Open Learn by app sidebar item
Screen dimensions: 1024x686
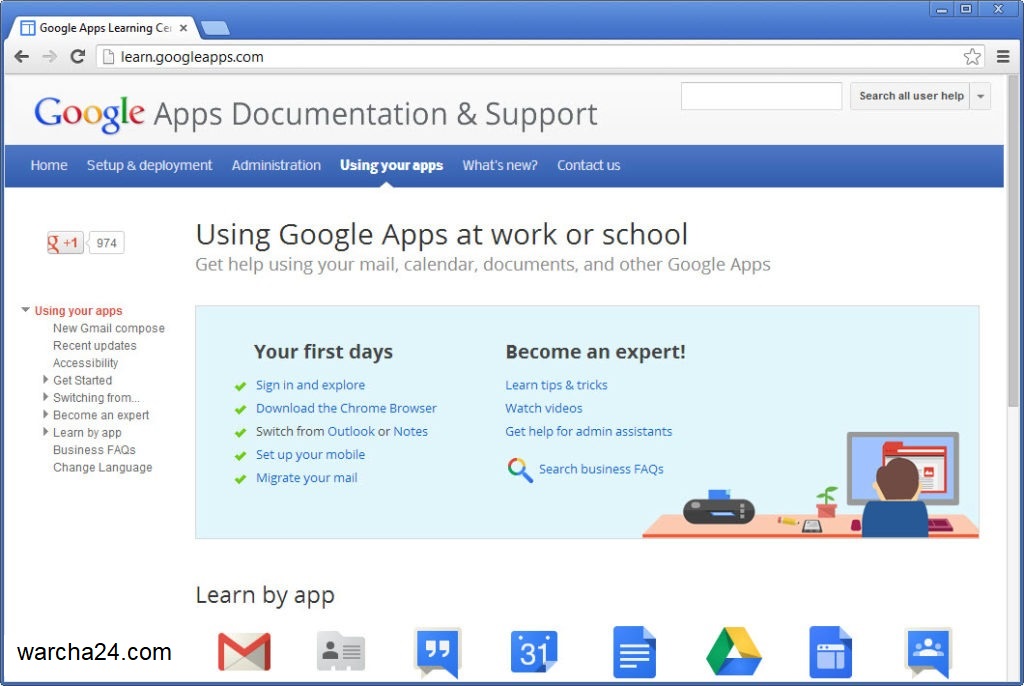coord(87,433)
